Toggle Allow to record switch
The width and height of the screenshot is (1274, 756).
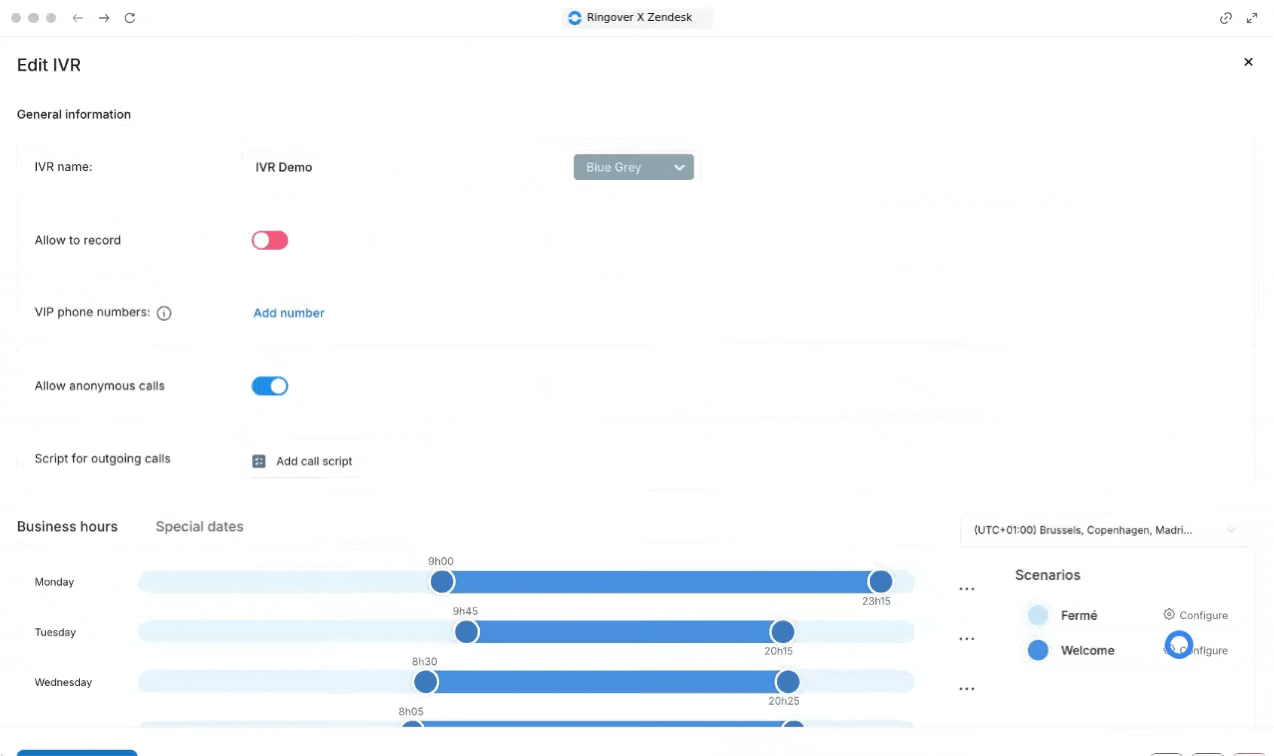pos(270,240)
